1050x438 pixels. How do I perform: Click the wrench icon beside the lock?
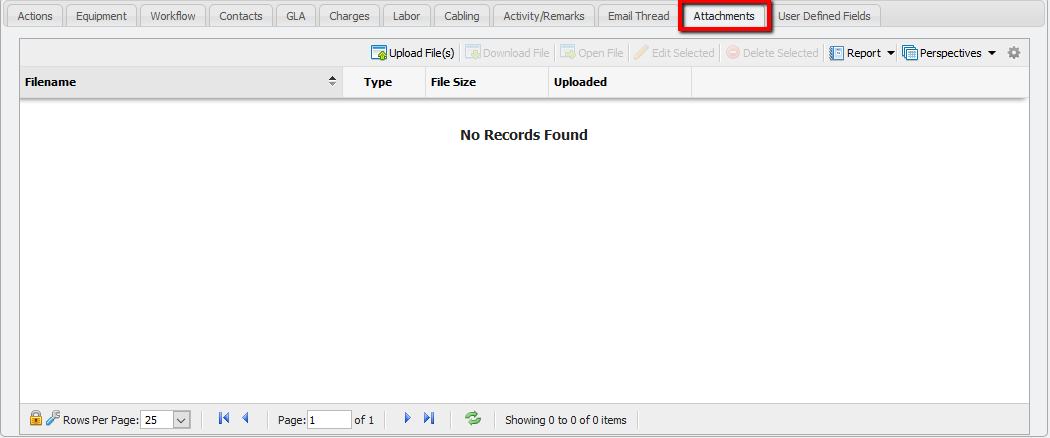click(53, 419)
